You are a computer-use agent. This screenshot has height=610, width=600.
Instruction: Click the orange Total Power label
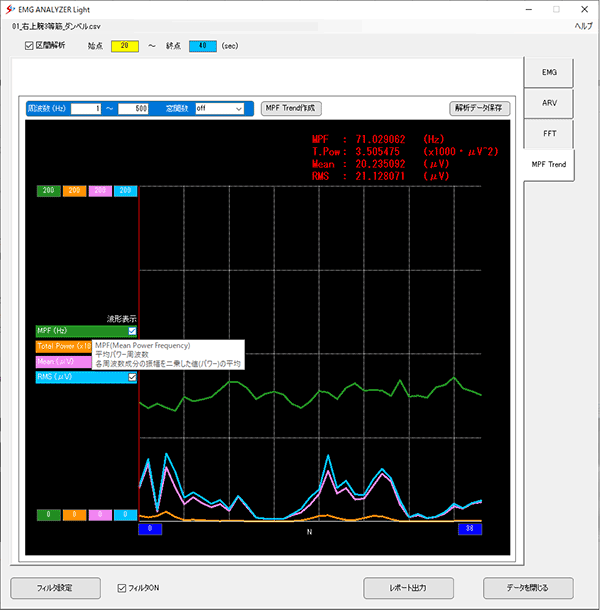[64, 346]
